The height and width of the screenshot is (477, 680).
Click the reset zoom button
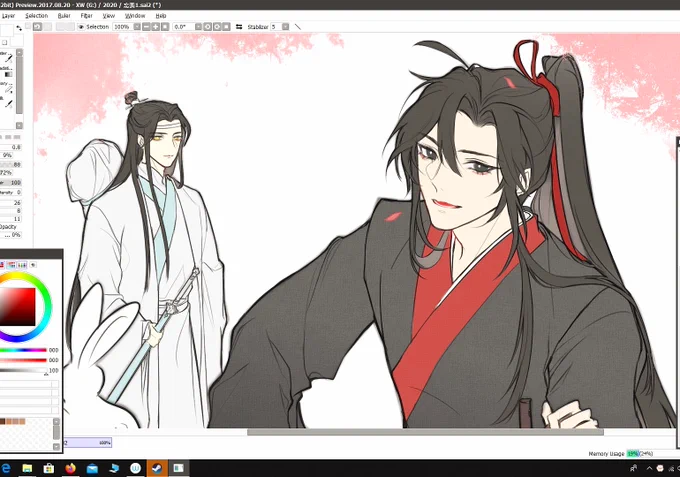tap(165, 27)
